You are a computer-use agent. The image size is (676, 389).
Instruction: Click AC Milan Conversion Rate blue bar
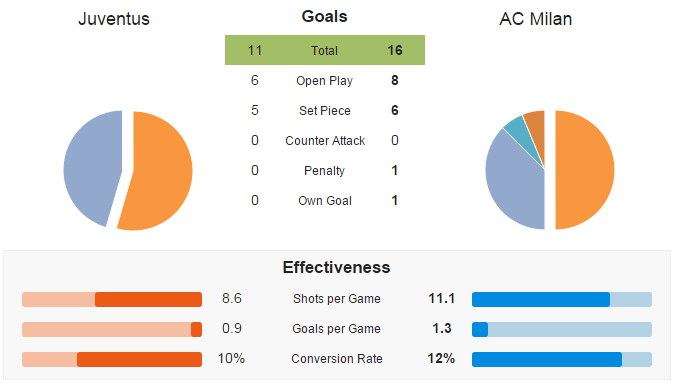(x=562, y=359)
